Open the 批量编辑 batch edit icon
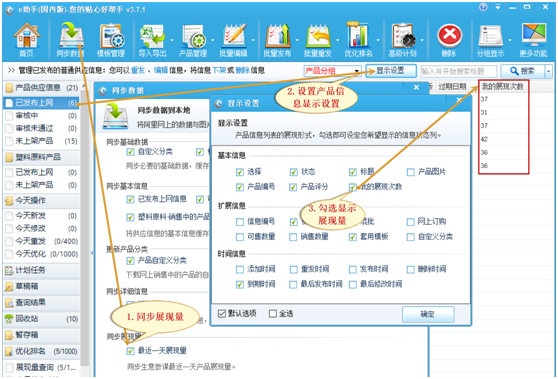 point(233,39)
